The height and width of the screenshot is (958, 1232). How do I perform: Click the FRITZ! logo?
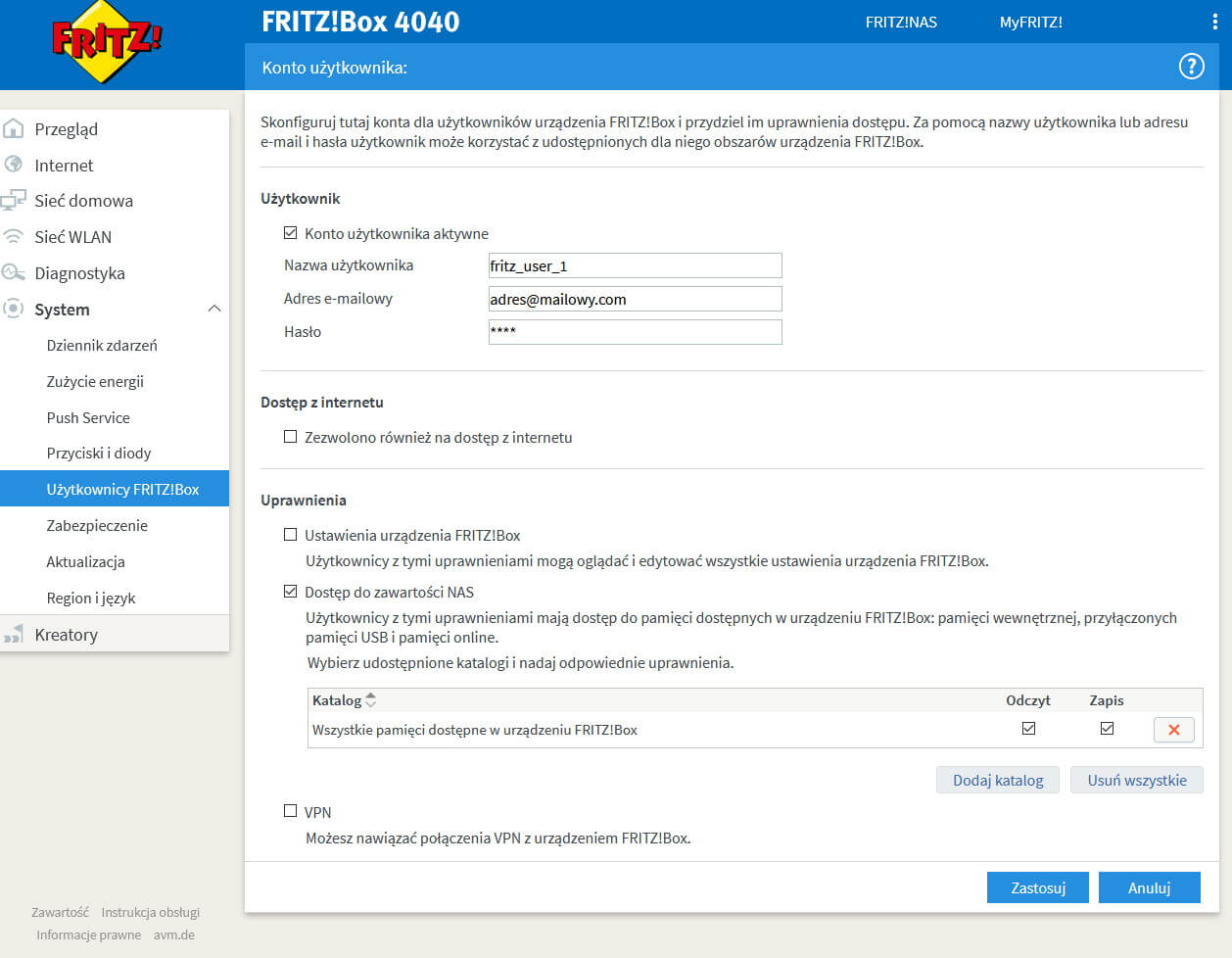click(103, 39)
